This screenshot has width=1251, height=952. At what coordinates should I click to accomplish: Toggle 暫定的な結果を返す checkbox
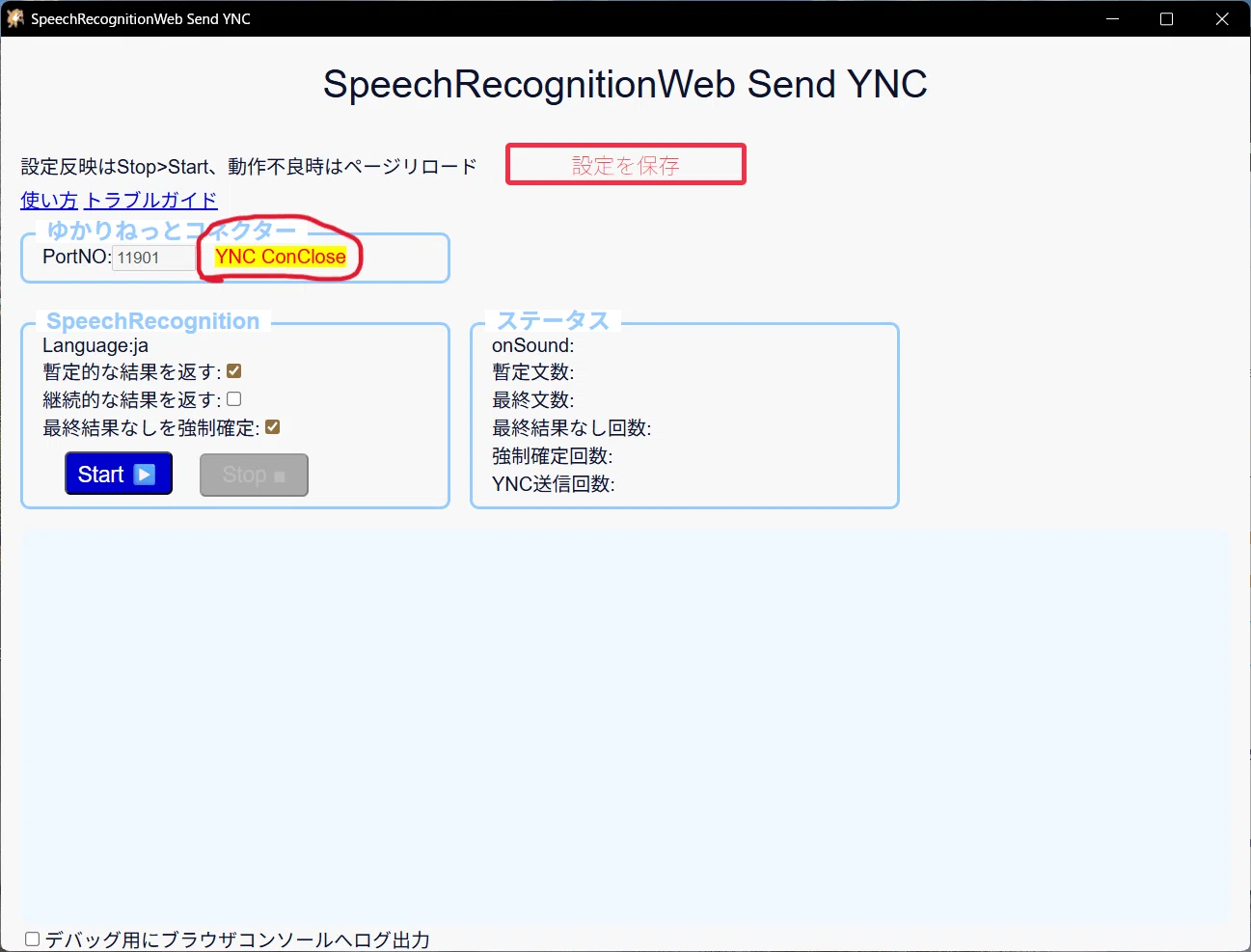pos(234,371)
